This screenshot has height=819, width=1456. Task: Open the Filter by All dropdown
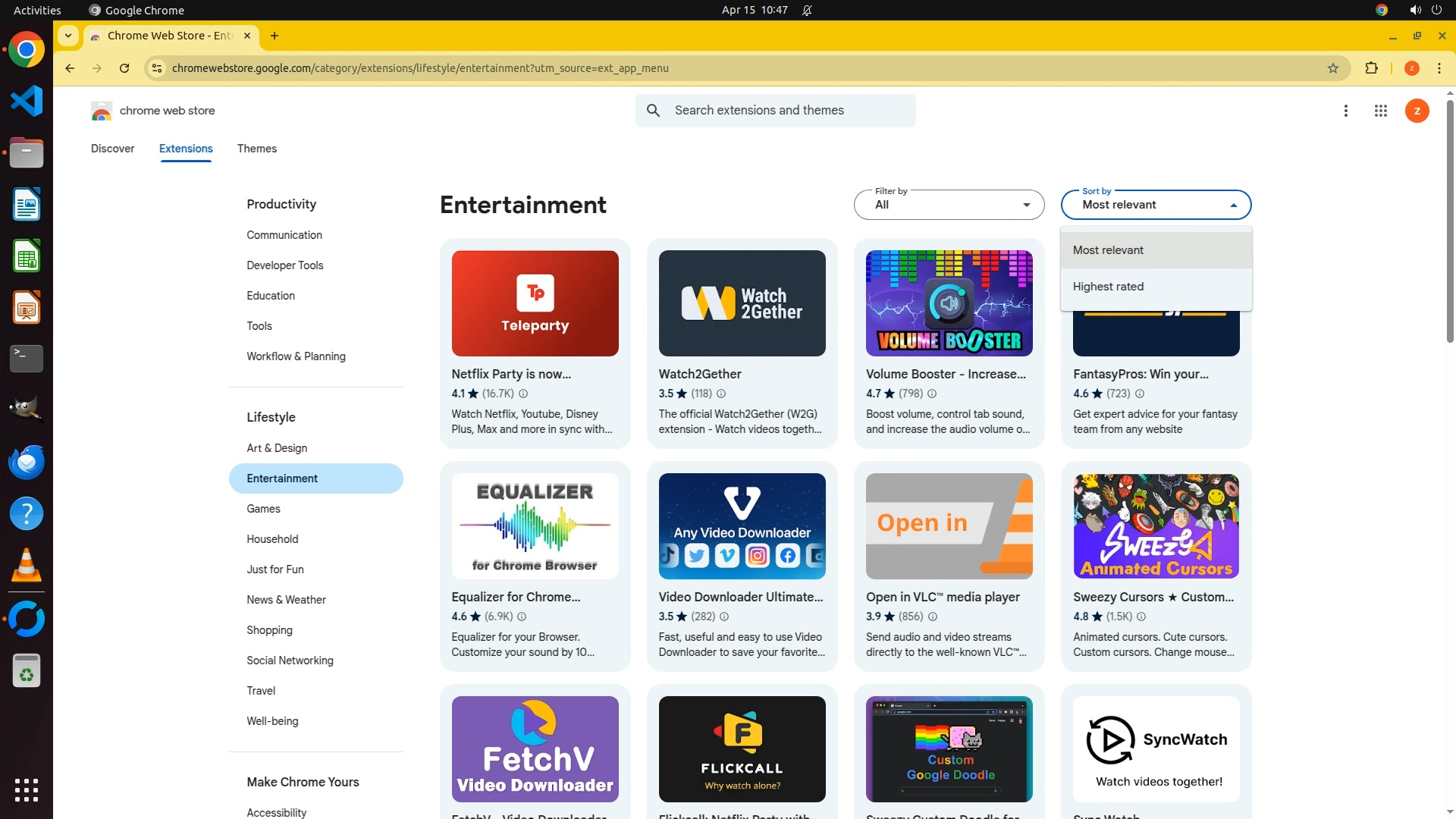949,205
